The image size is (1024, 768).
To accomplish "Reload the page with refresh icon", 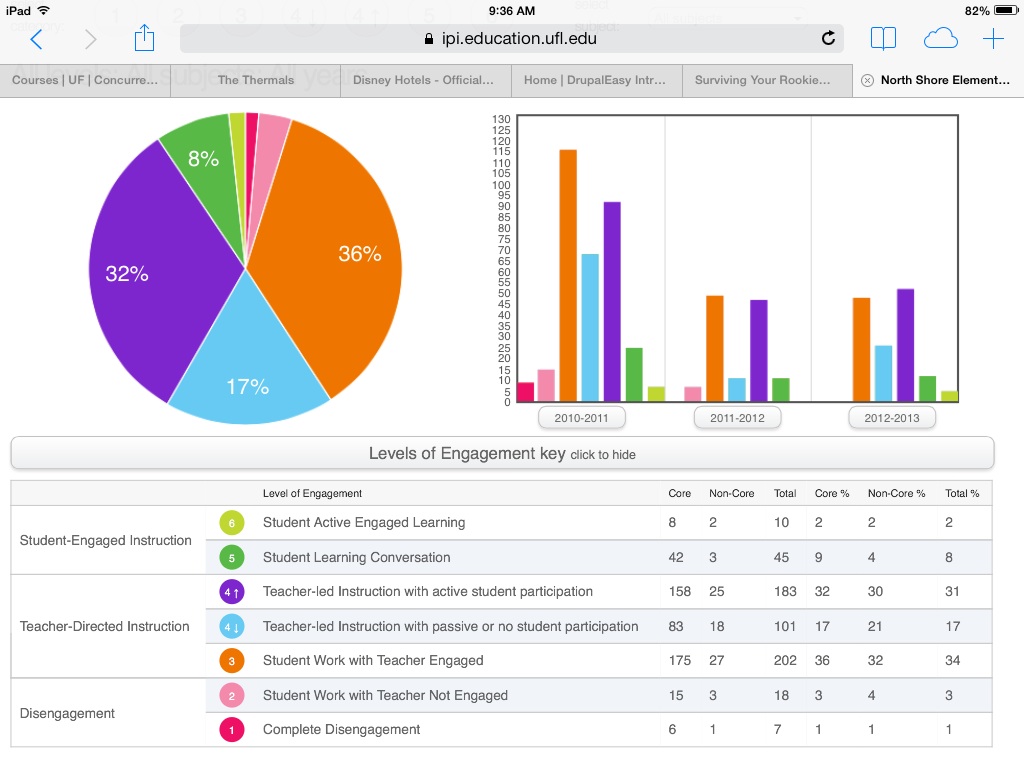I will pos(828,38).
